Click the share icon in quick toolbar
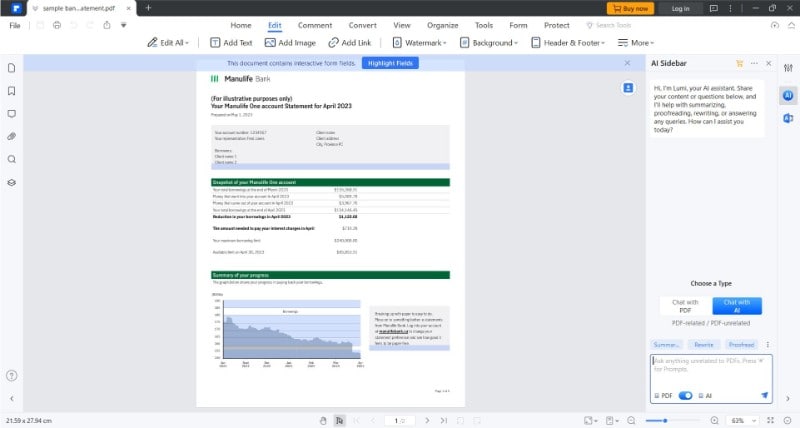This screenshot has width=800, height=428. click(107, 25)
